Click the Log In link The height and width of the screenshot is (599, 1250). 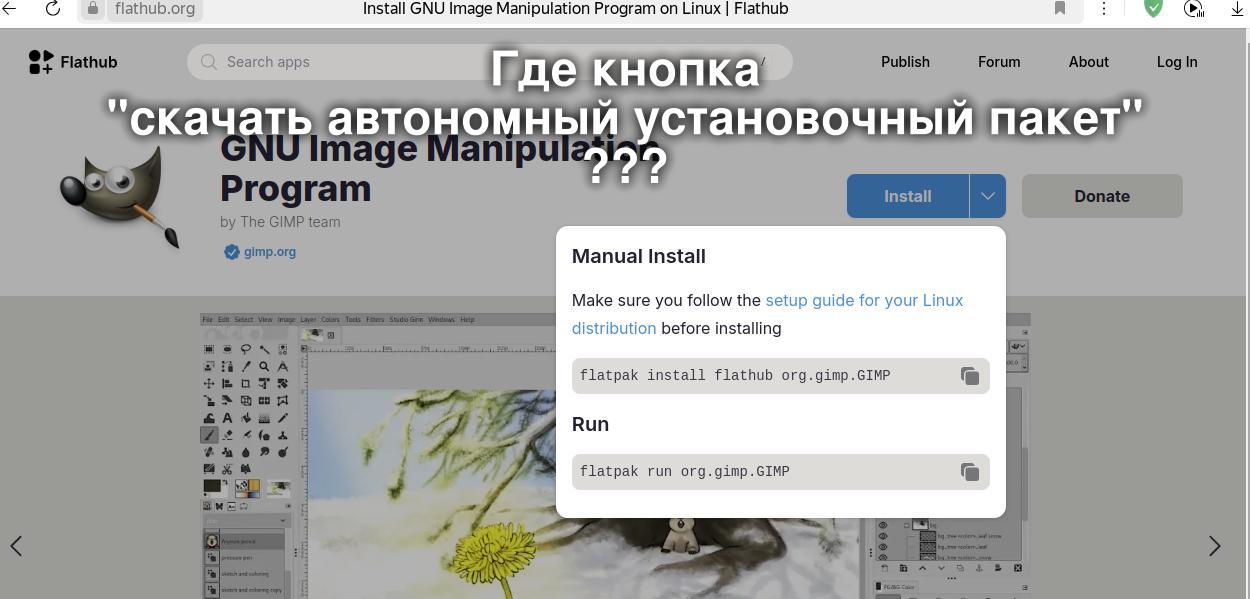tap(1177, 62)
